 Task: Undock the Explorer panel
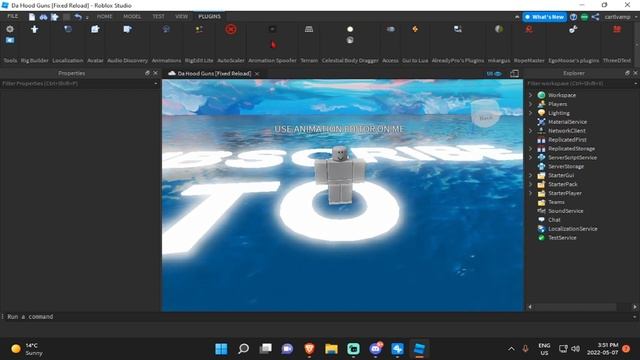(627, 73)
